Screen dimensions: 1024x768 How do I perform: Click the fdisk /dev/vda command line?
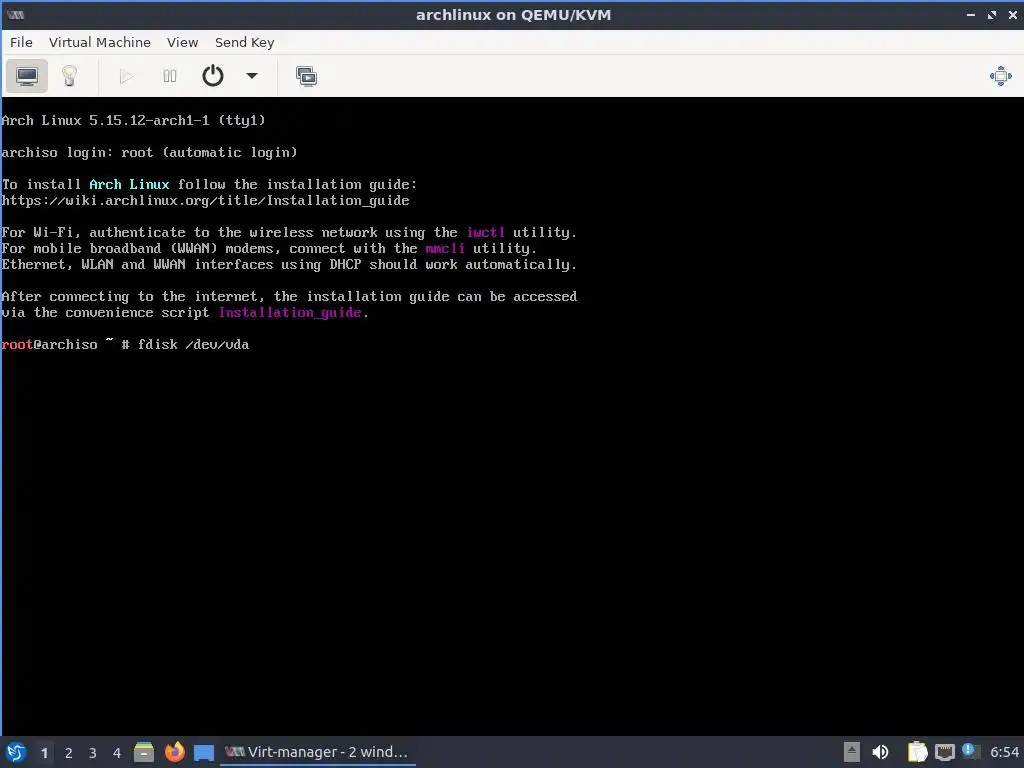(193, 344)
